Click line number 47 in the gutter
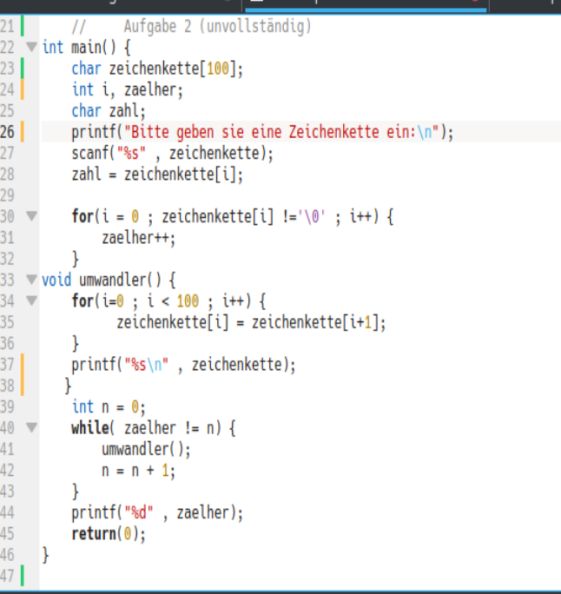 click(x=7, y=576)
